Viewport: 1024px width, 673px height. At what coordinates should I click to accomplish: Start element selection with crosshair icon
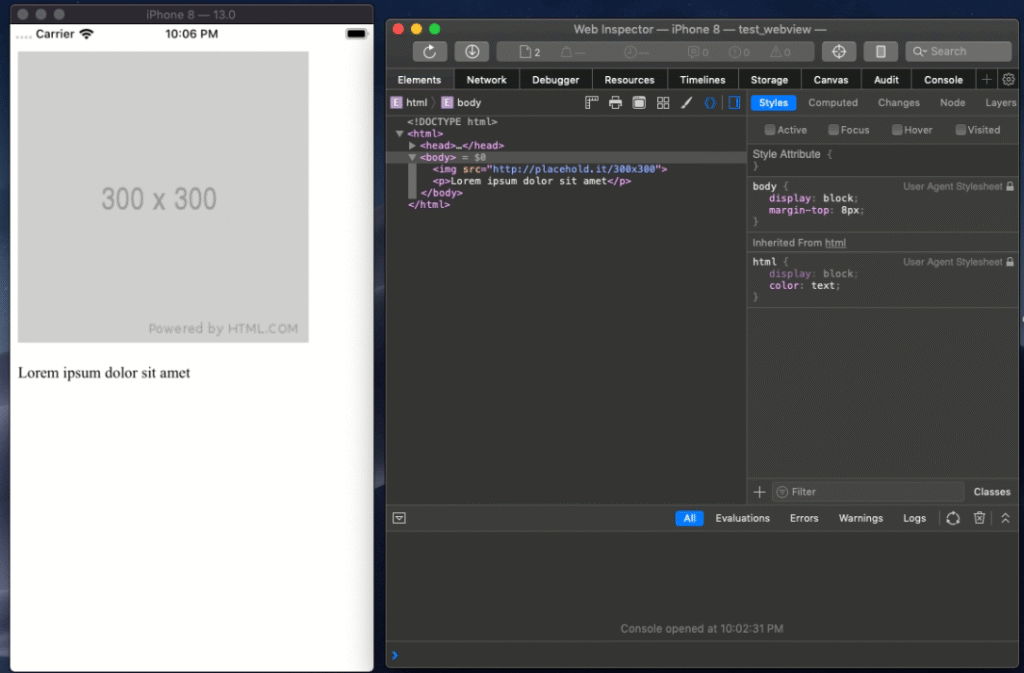point(839,52)
